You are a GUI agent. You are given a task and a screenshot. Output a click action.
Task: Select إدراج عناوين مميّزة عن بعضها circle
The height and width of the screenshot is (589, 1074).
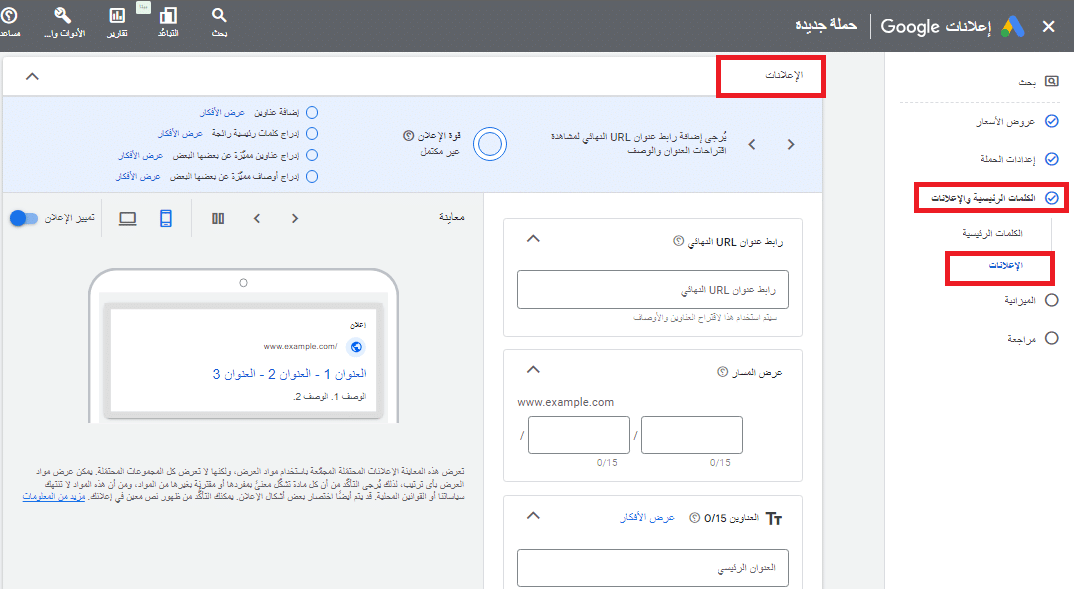312,155
